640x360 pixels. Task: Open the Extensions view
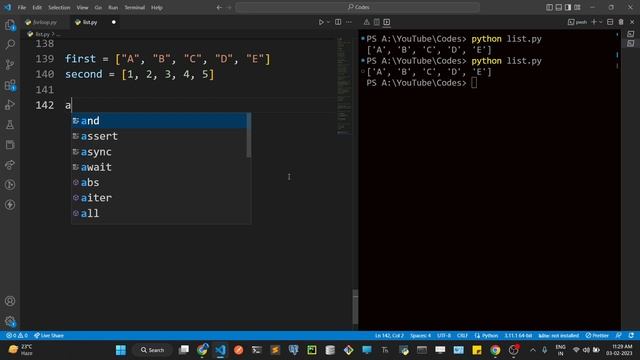[10, 85]
